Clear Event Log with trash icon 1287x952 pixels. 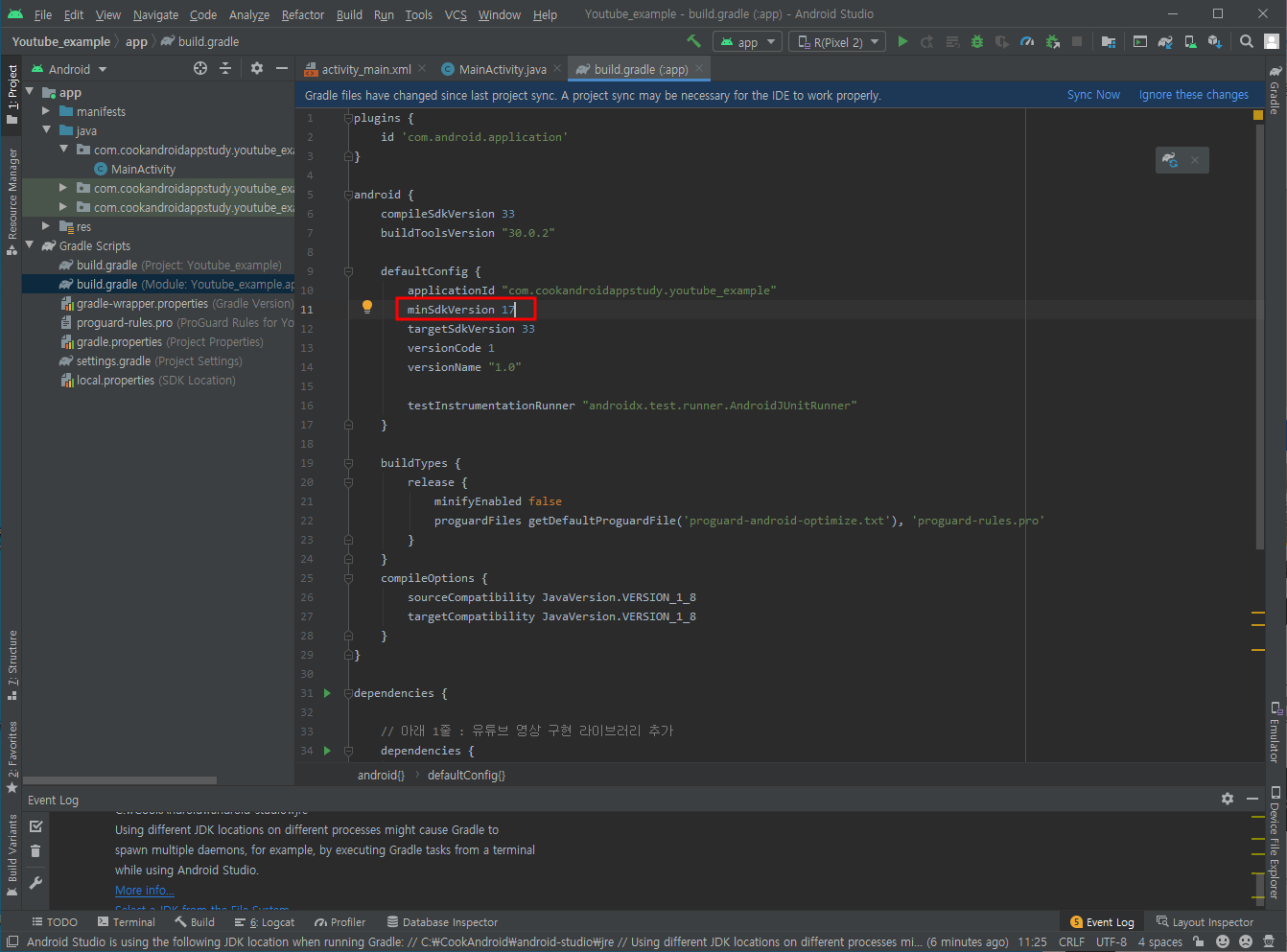35,850
